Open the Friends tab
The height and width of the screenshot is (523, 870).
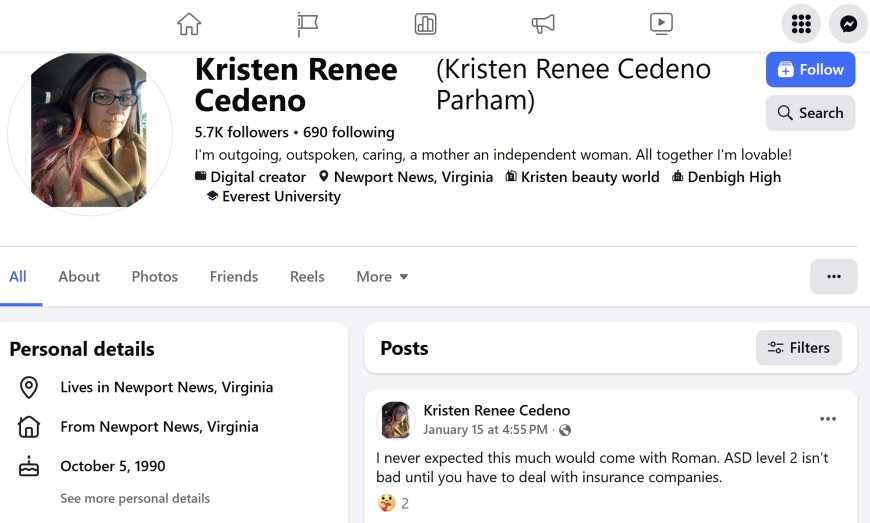pyautogui.click(x=234, y=277)
